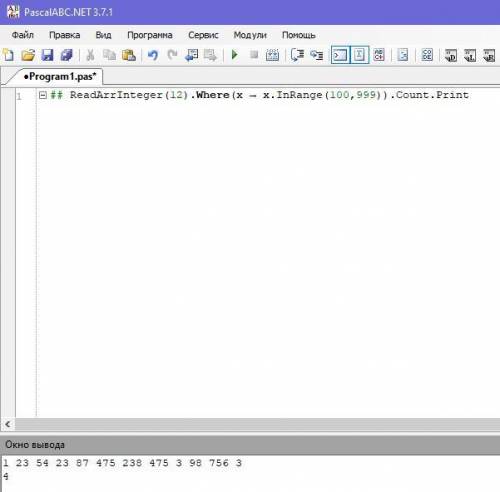Click into the code editor line

click(269, 95)
